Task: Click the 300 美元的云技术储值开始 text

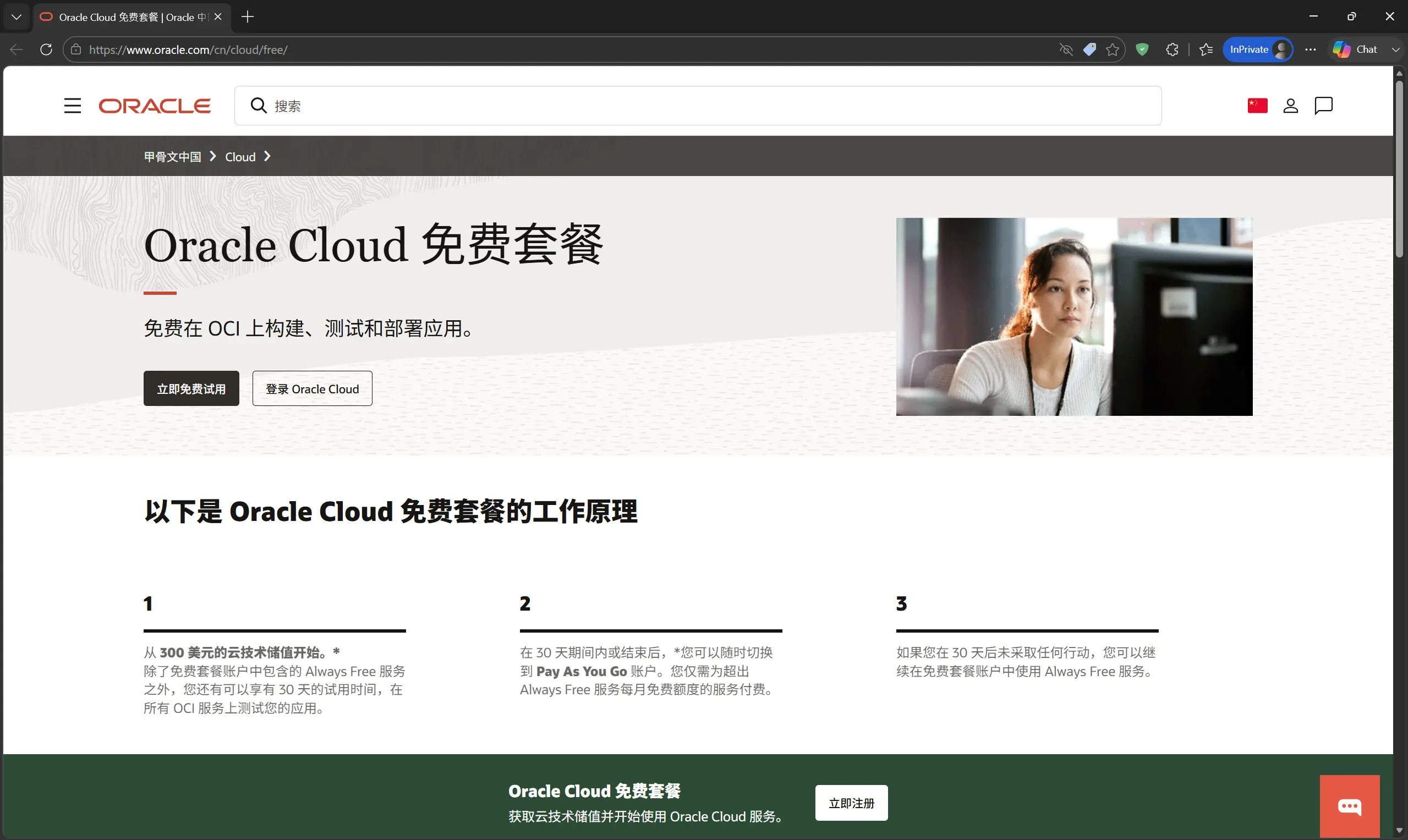Action: 243,652
